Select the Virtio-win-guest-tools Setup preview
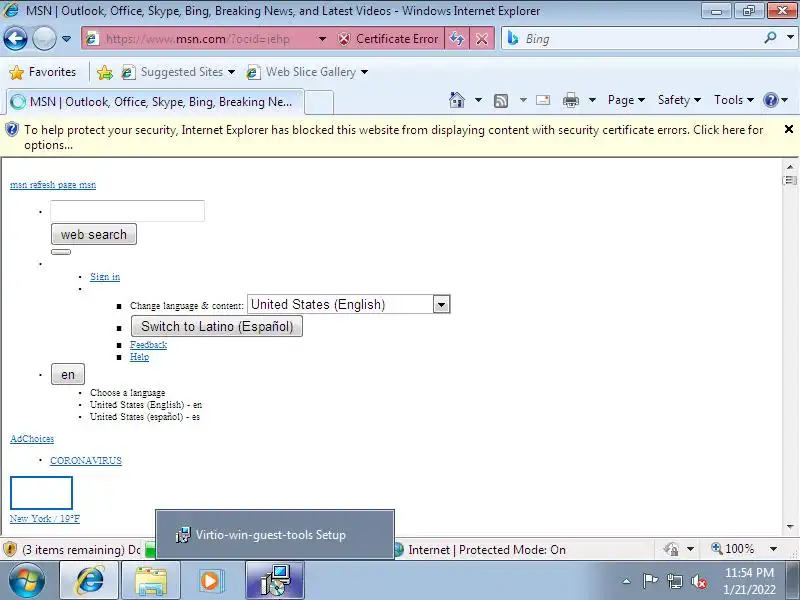800x600 pixels. 275,534
